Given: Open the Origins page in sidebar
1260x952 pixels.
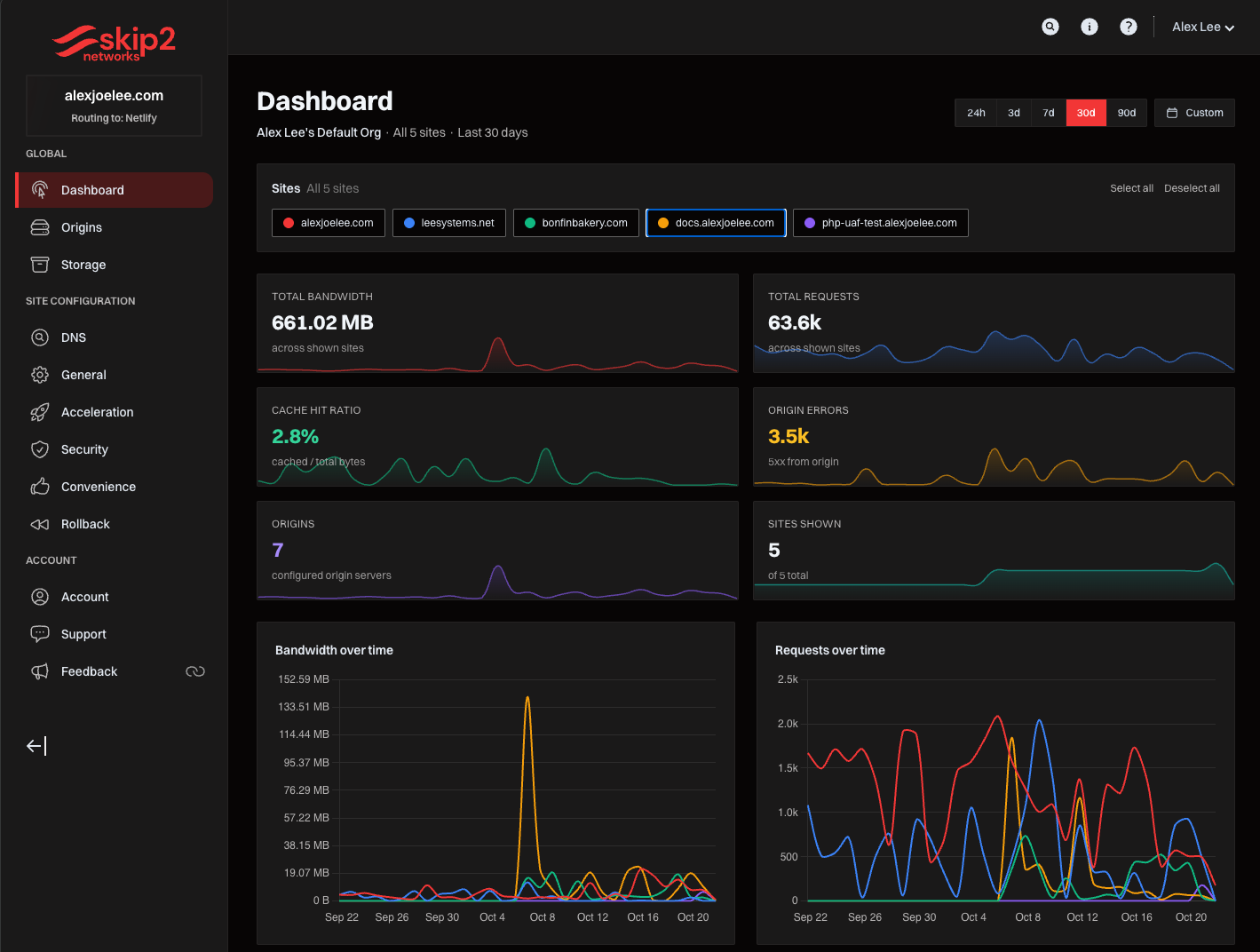Looking at the screenshot, I should coord(115,227).
